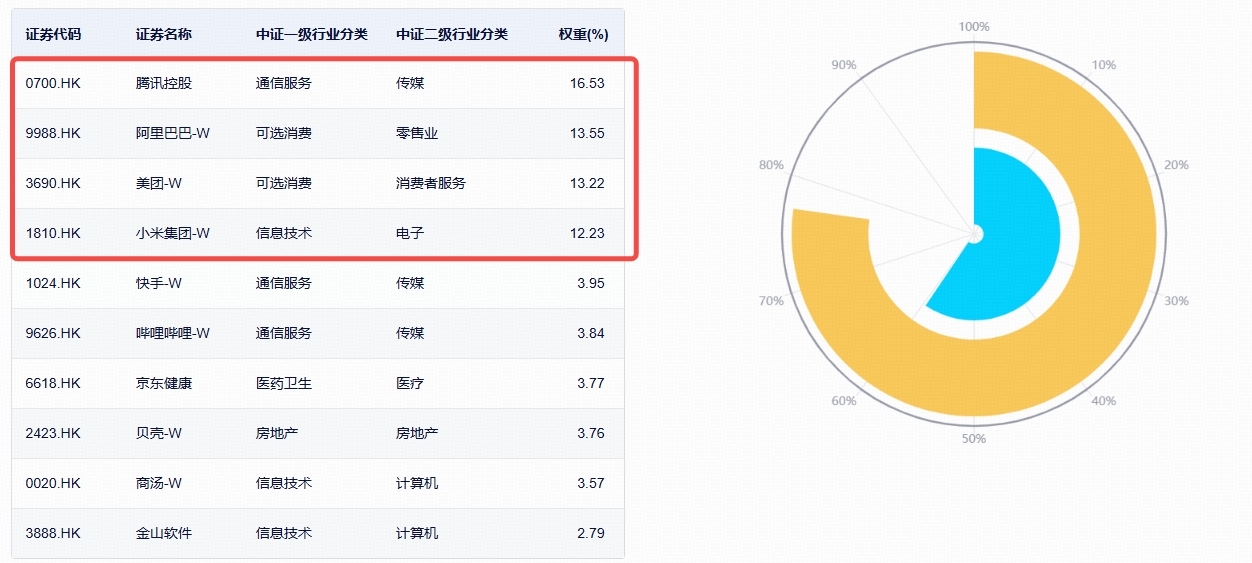This screenshot has height=563, width=1252.
Task: Select the 0700.HK stock code
Action: [53, 83]
